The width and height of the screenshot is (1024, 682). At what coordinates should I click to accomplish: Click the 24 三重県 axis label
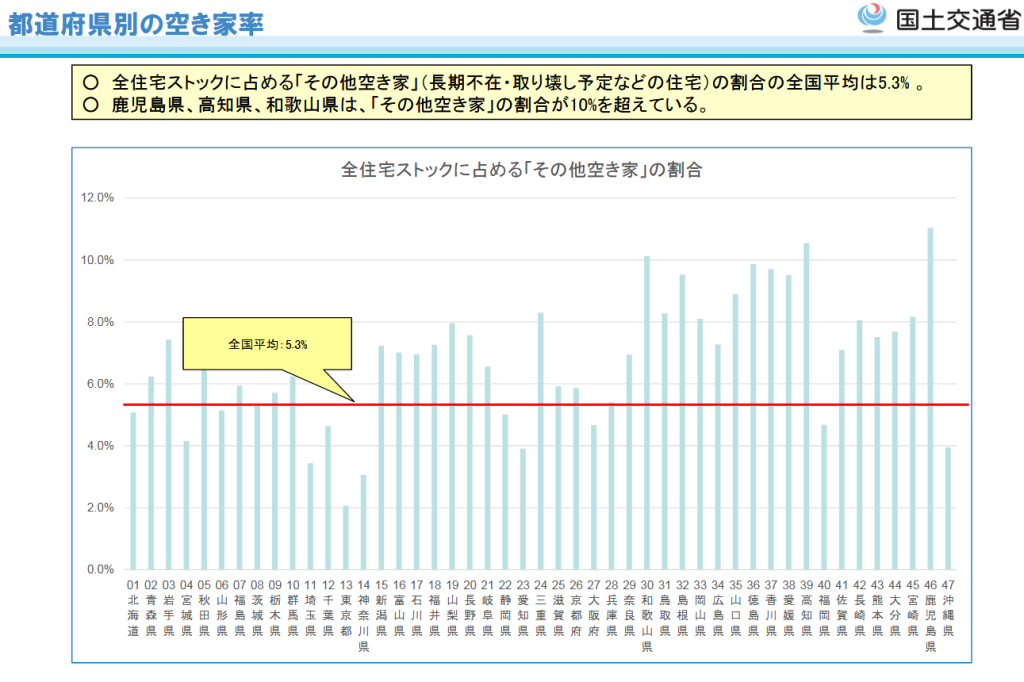tap(541, 608)
